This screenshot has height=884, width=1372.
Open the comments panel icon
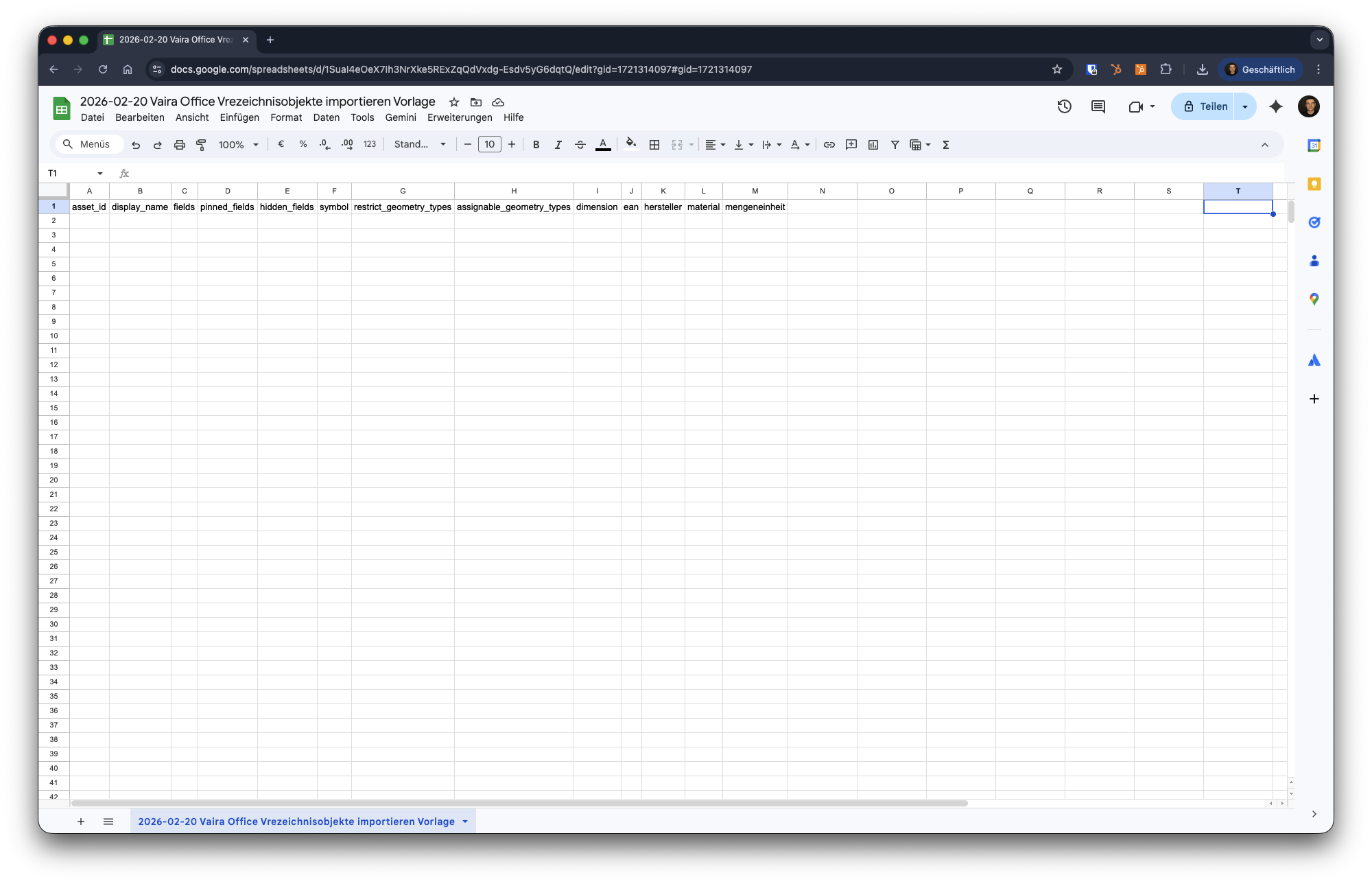1098,106
